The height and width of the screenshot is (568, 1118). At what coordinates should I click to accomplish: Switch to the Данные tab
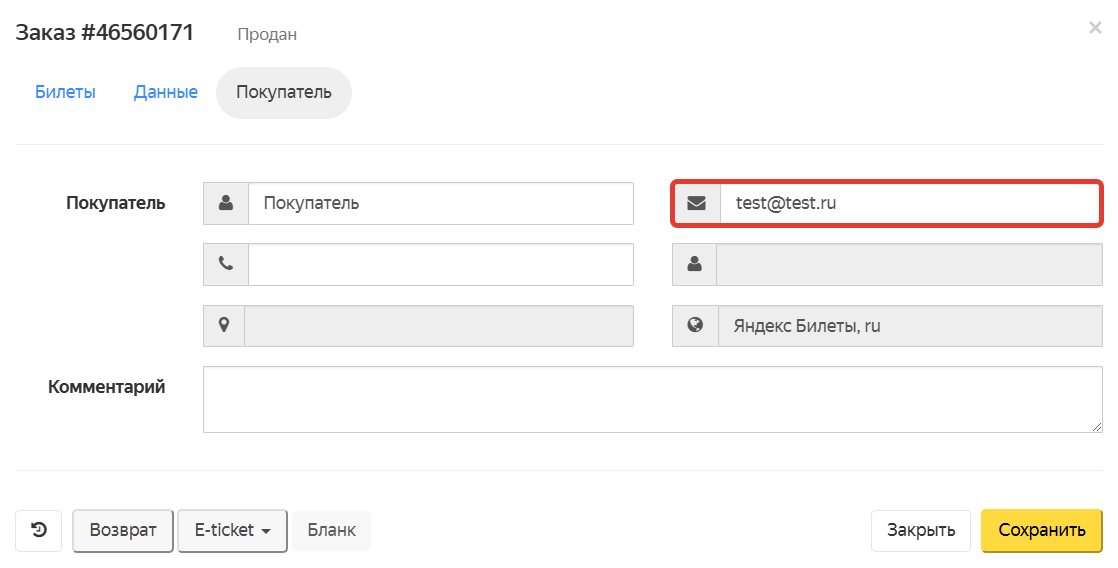pyautogui.click(x=166, y=92)
